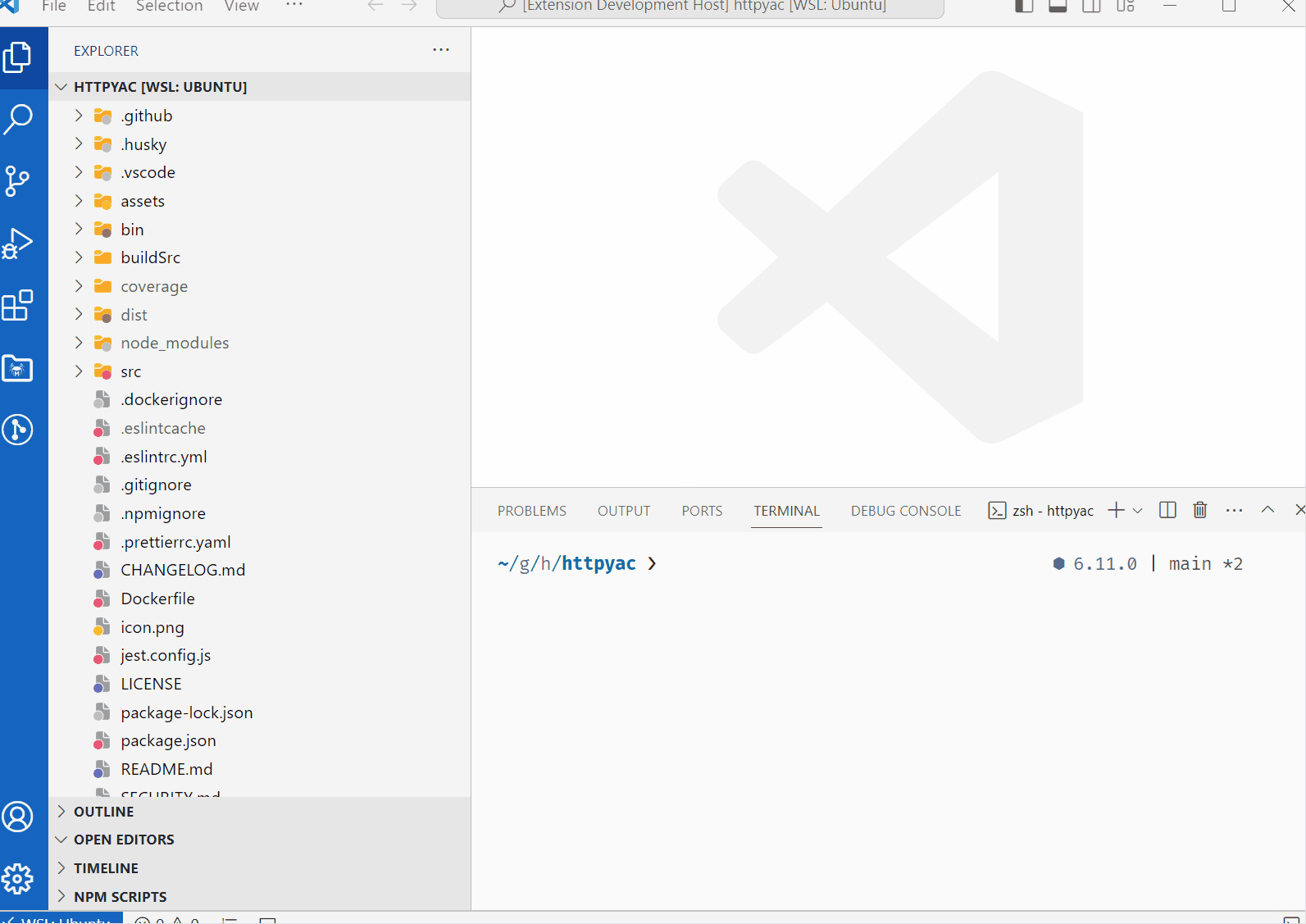Expand the buildSrc folder
The image size is (1306, 924).
pyautogui.click(x=260, y=257)
